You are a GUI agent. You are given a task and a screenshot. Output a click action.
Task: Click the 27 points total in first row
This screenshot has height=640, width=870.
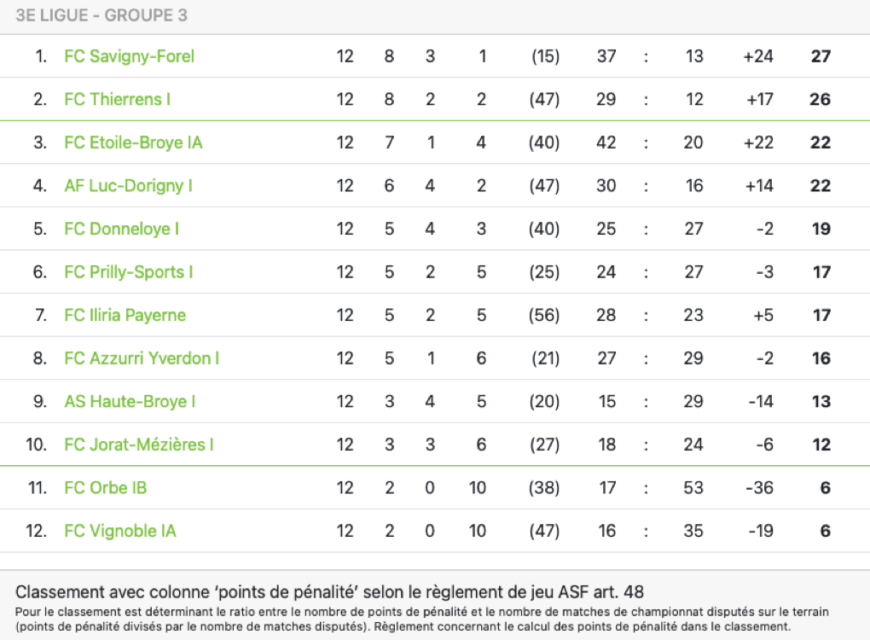click(821, 57)
